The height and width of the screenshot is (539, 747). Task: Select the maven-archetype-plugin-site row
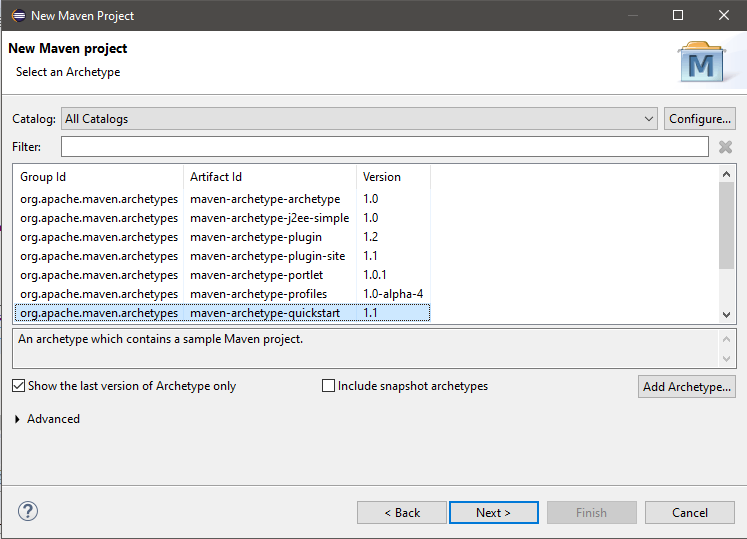coord(222,256)
